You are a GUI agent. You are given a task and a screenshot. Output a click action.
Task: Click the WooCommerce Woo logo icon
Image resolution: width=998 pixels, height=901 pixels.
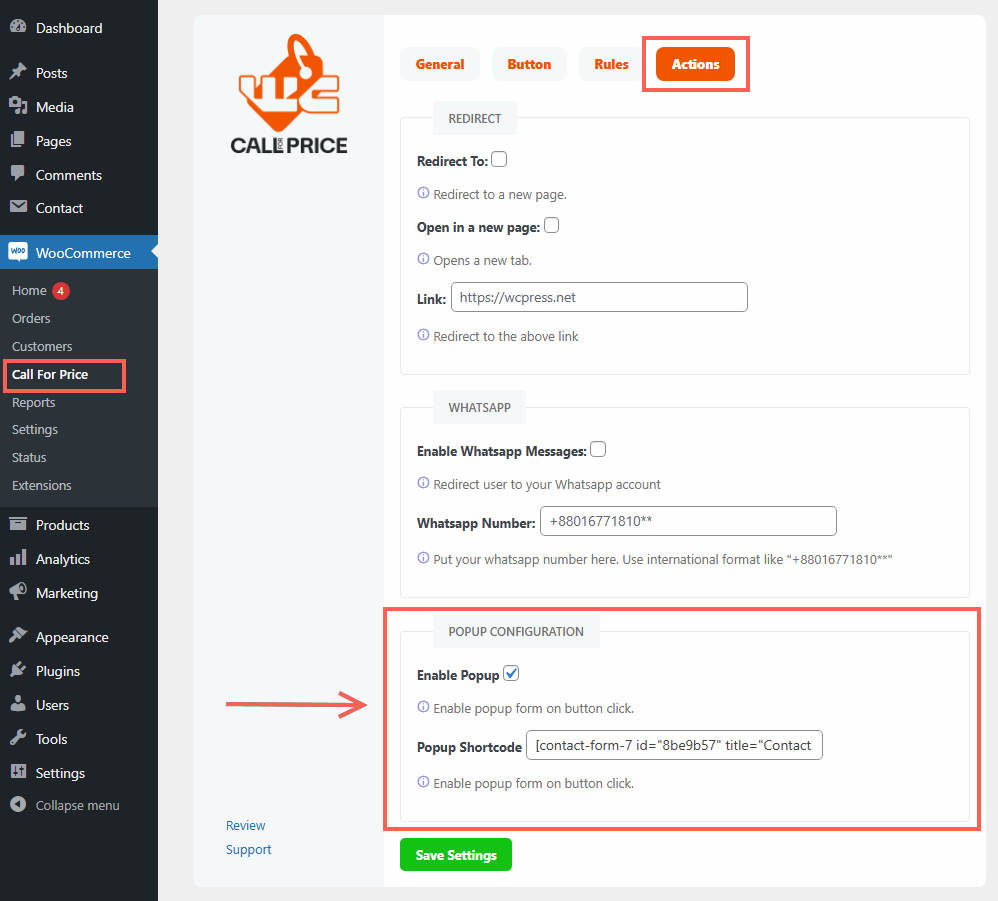click(18, 252)
